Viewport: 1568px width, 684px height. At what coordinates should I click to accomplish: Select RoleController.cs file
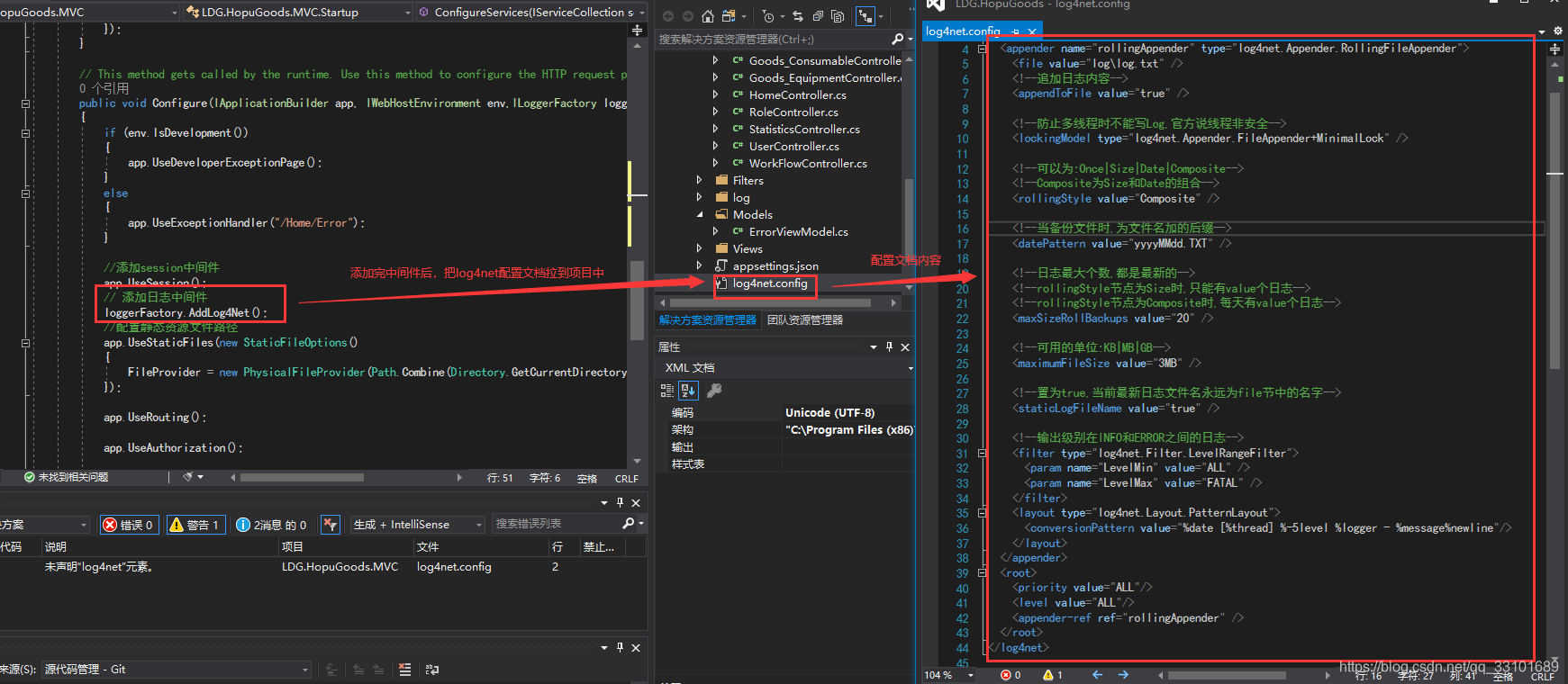tap(793, 112)
